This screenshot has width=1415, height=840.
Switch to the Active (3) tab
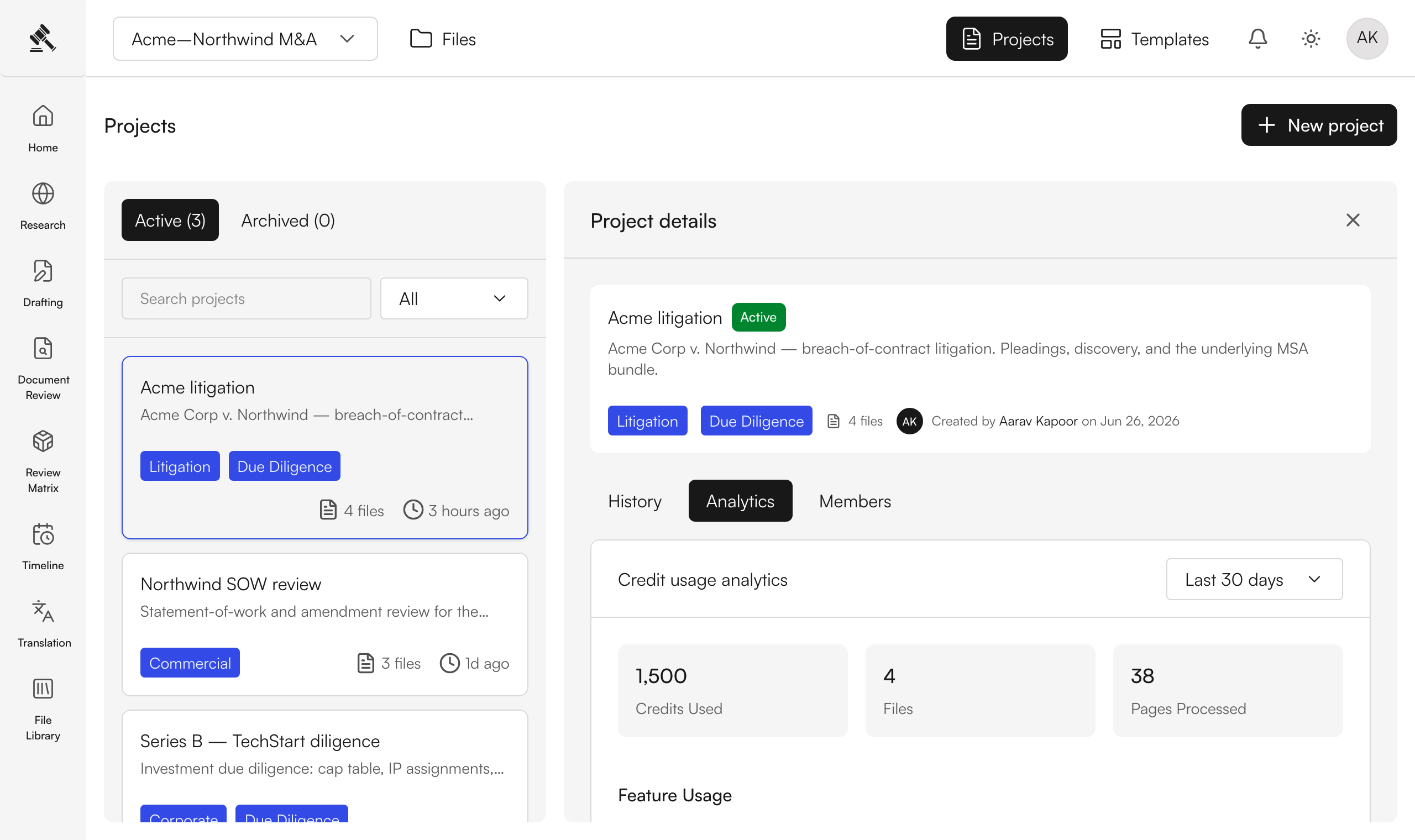[170, 220]
